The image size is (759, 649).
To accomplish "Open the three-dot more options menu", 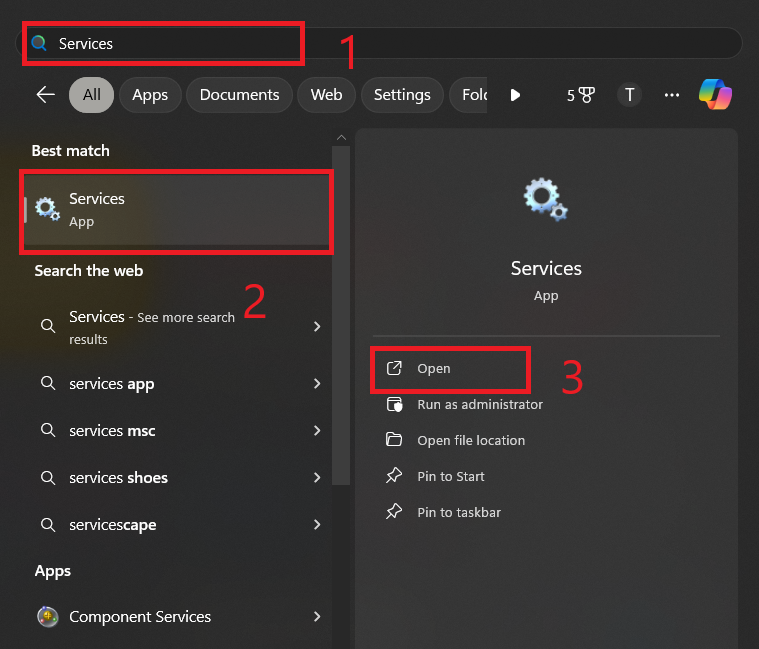I will pos(671,95).
